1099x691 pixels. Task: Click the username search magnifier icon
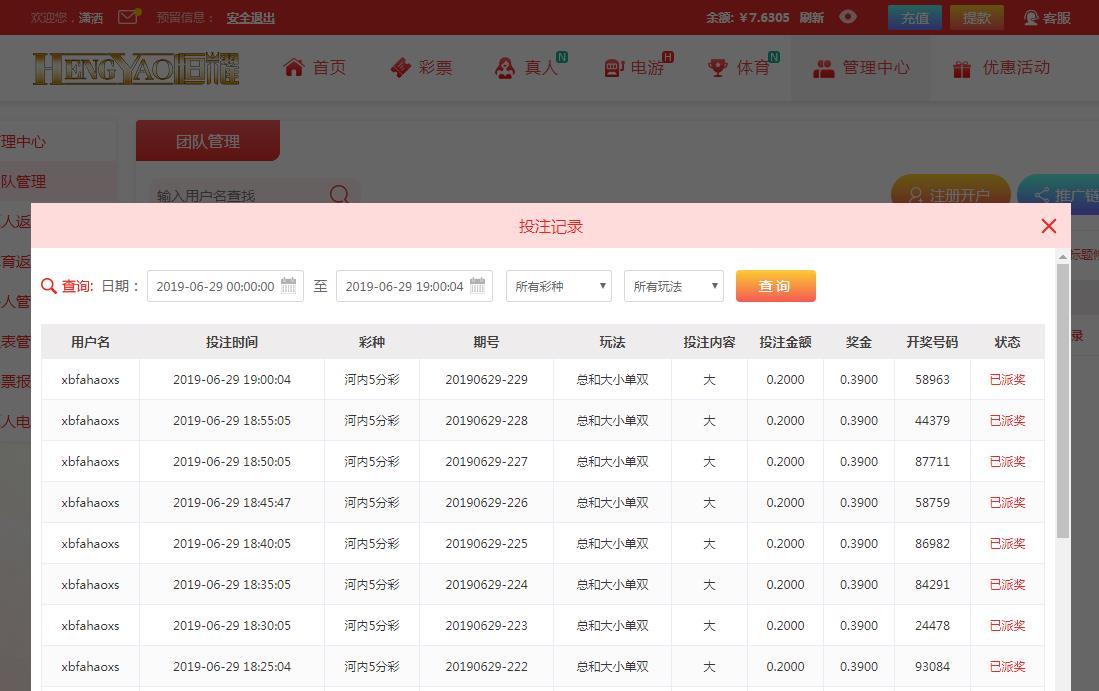click(x=339, y=193)
